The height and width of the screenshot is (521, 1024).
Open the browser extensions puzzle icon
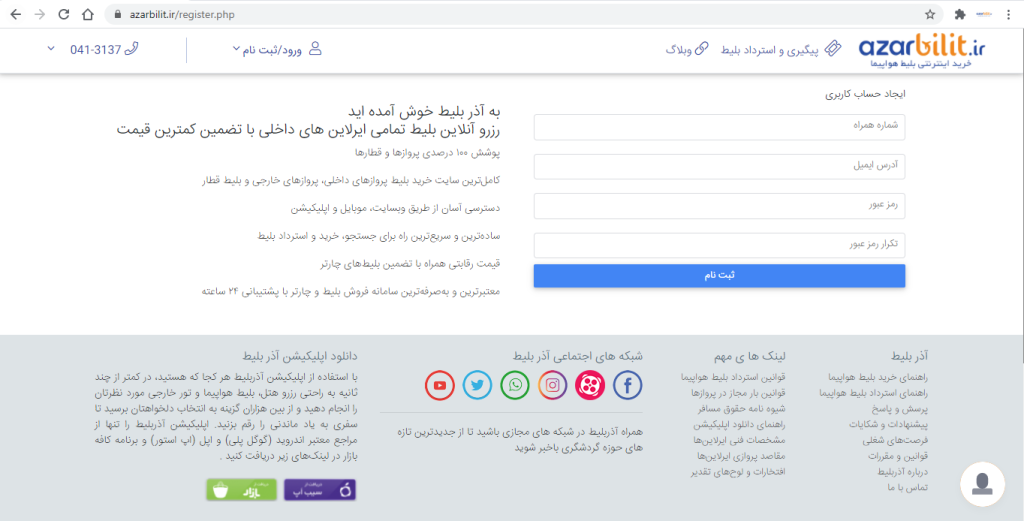point(960,15)
